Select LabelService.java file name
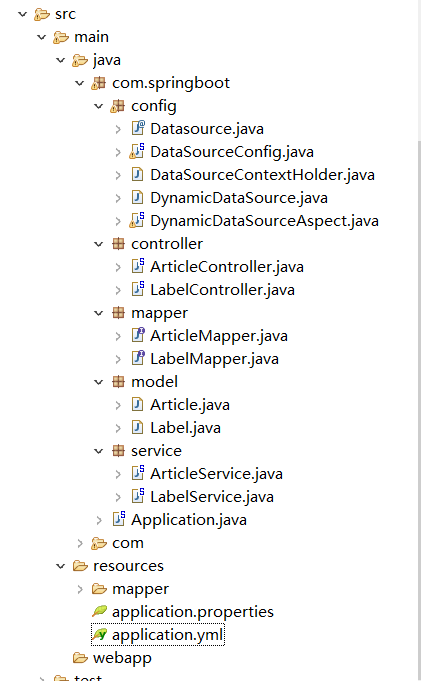 tap(212, 497)
